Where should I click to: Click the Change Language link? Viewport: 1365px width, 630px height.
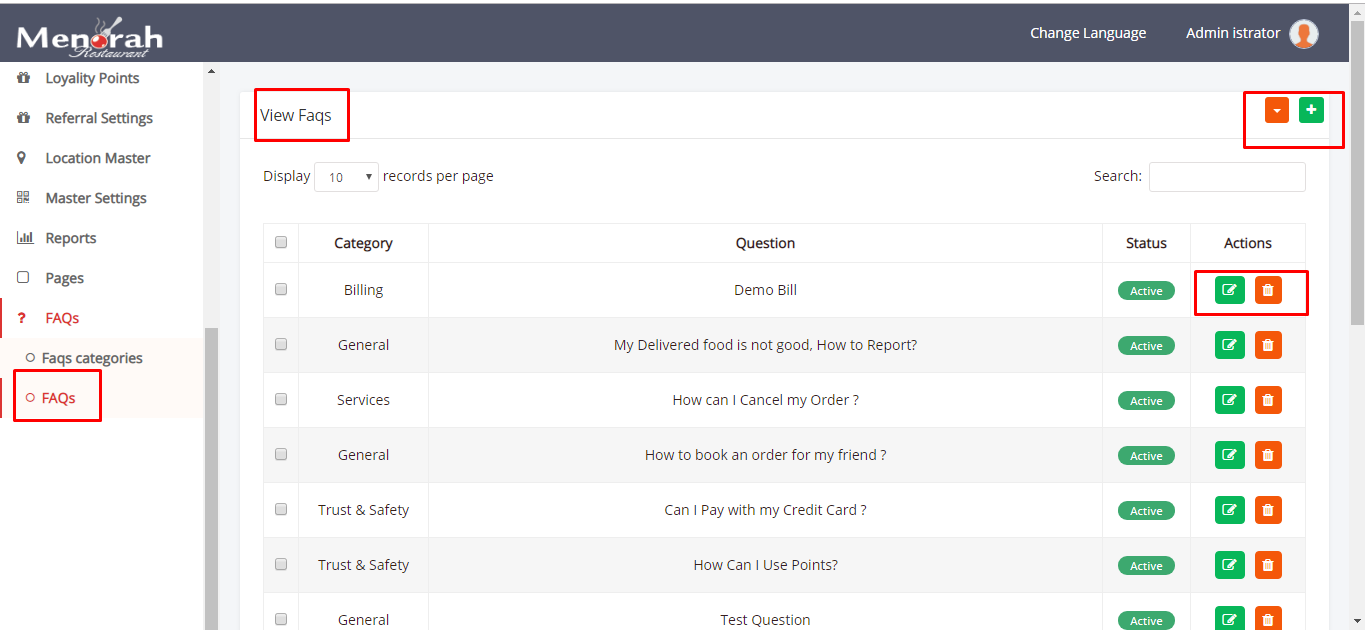click(x=1088, y=33)
